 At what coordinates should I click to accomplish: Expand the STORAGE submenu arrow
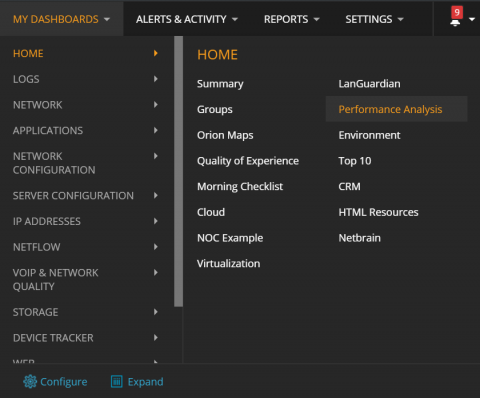156,312
